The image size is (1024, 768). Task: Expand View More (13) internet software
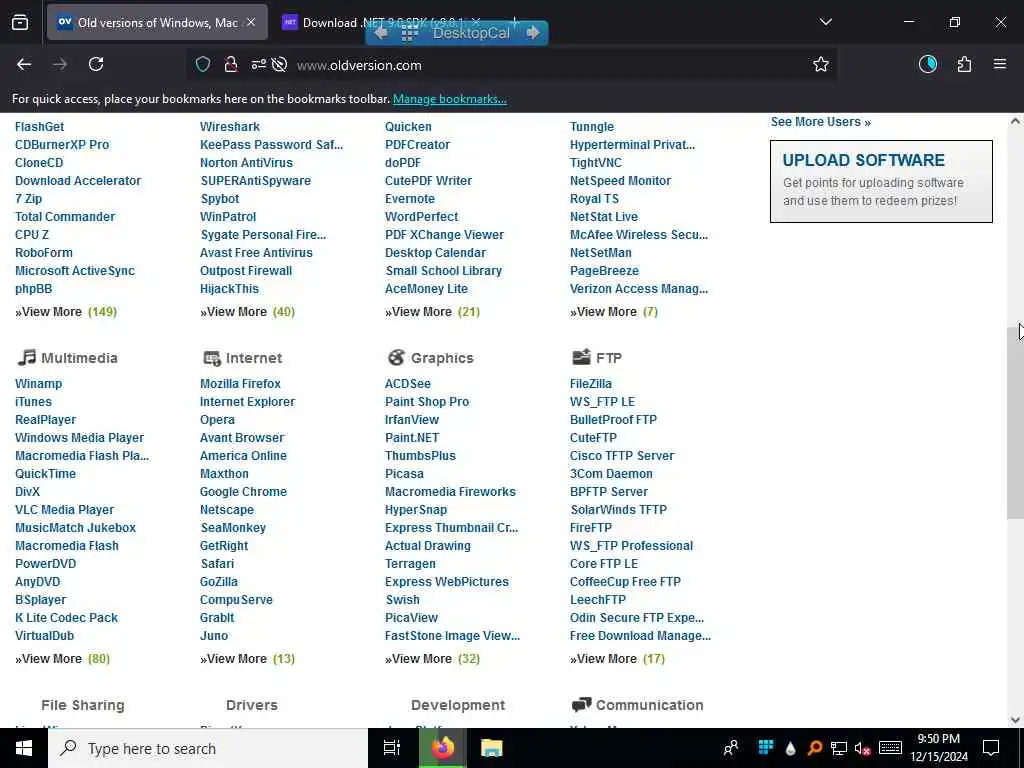point(248,658)
